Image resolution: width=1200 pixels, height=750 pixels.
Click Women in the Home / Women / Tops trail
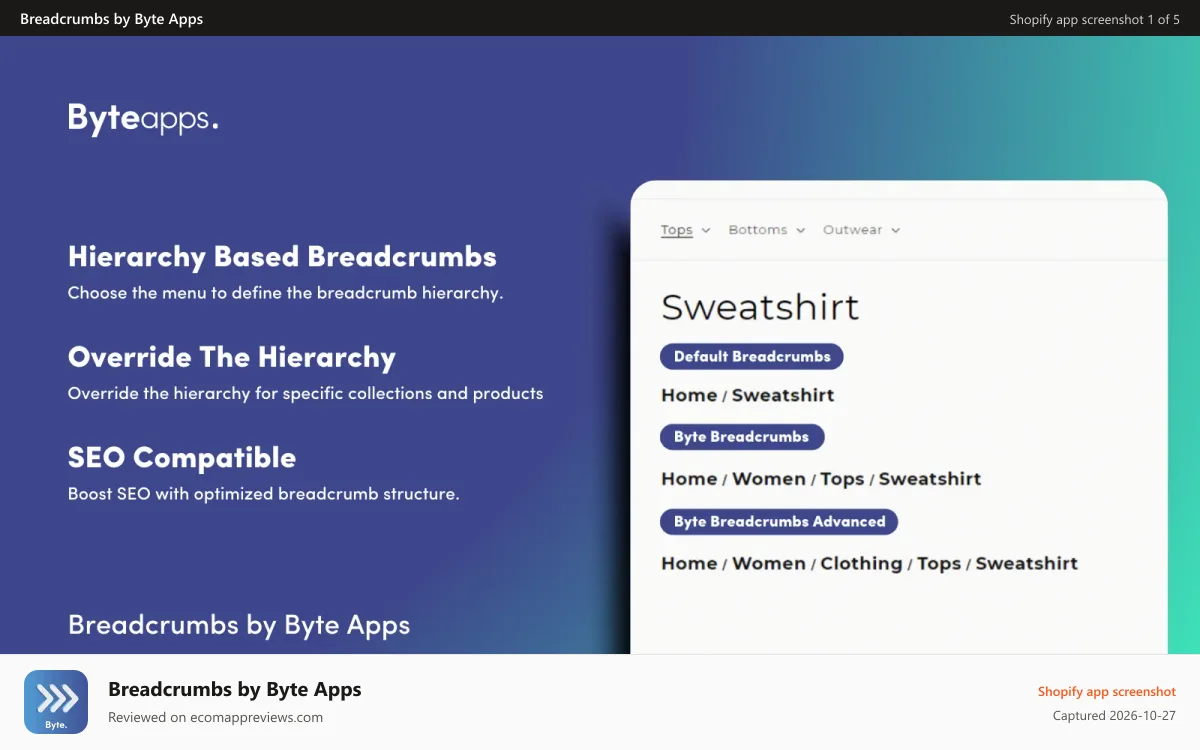coord(769,479)
